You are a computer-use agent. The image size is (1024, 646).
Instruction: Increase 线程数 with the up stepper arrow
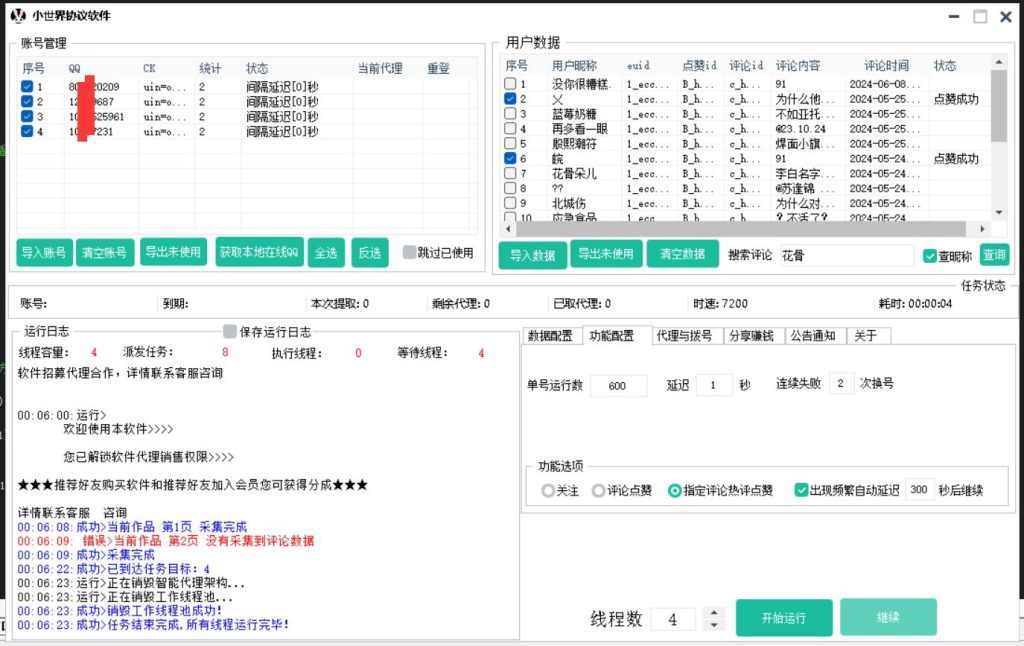(713, 611)
